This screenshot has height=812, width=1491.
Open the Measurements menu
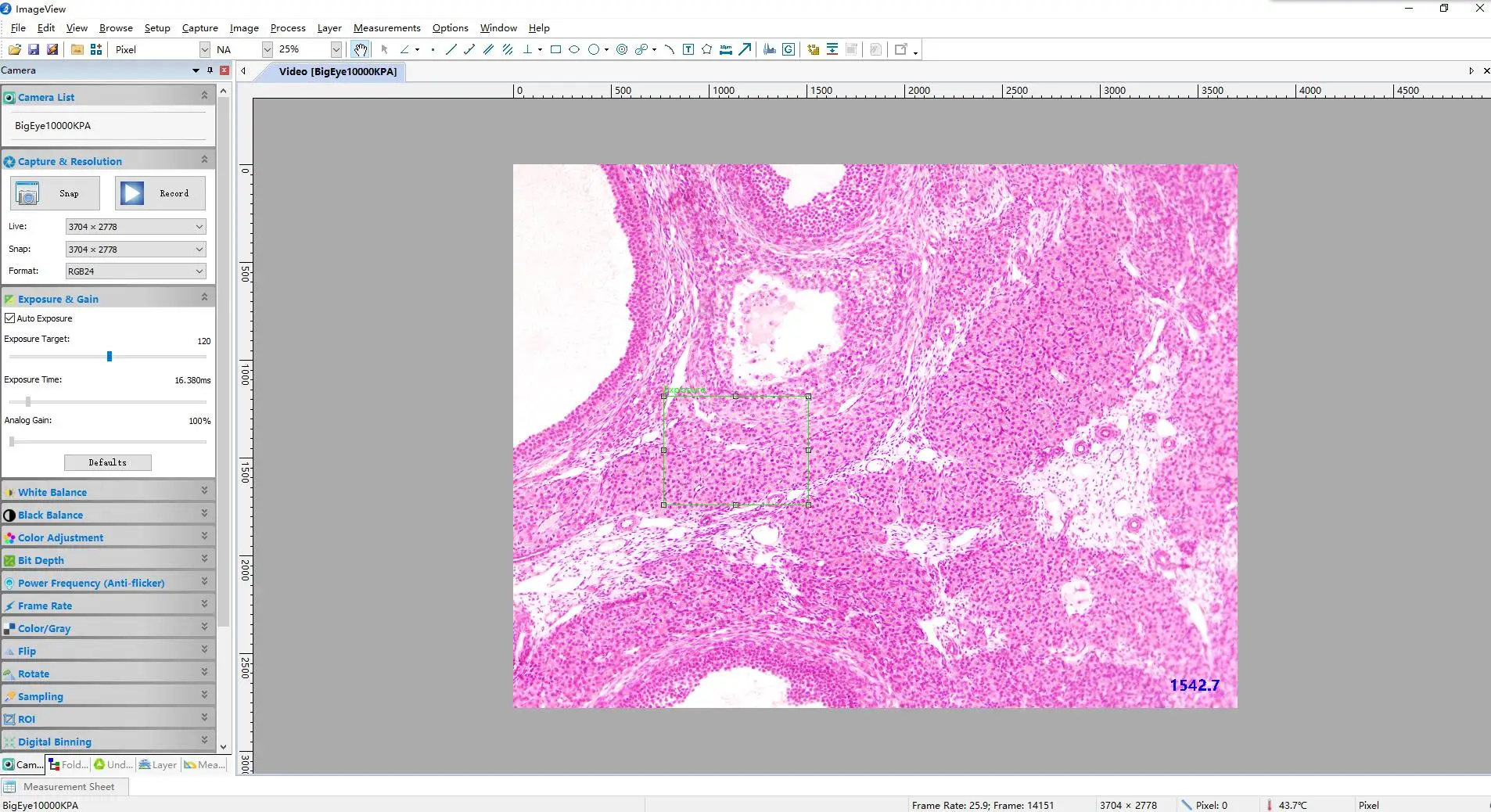[x=386, y=28]
